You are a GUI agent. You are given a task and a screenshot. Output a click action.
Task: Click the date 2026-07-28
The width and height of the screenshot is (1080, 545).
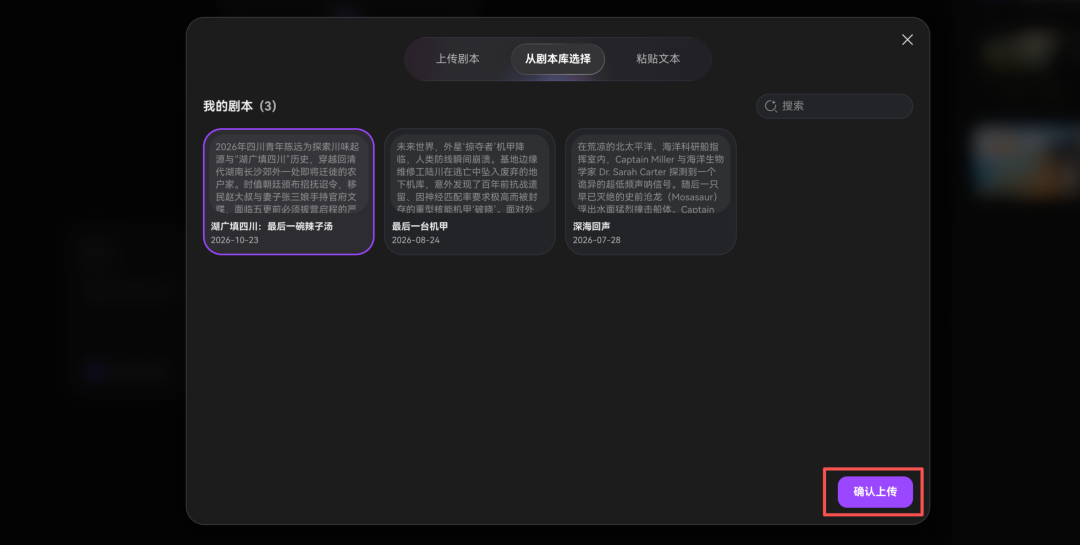pyautogui.click(x=596, y=240)
